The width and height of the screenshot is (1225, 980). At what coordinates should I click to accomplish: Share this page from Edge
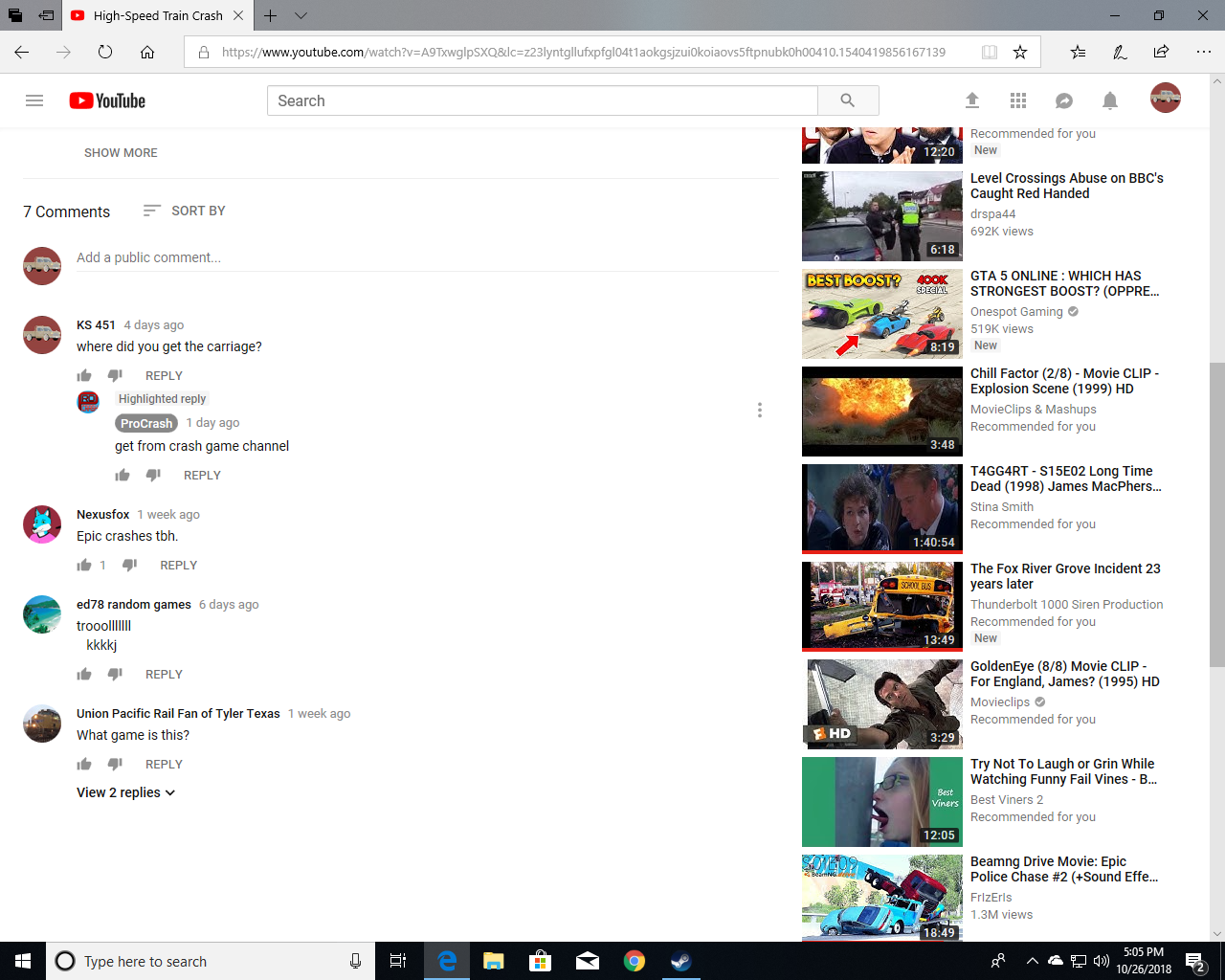(1161, 52)
